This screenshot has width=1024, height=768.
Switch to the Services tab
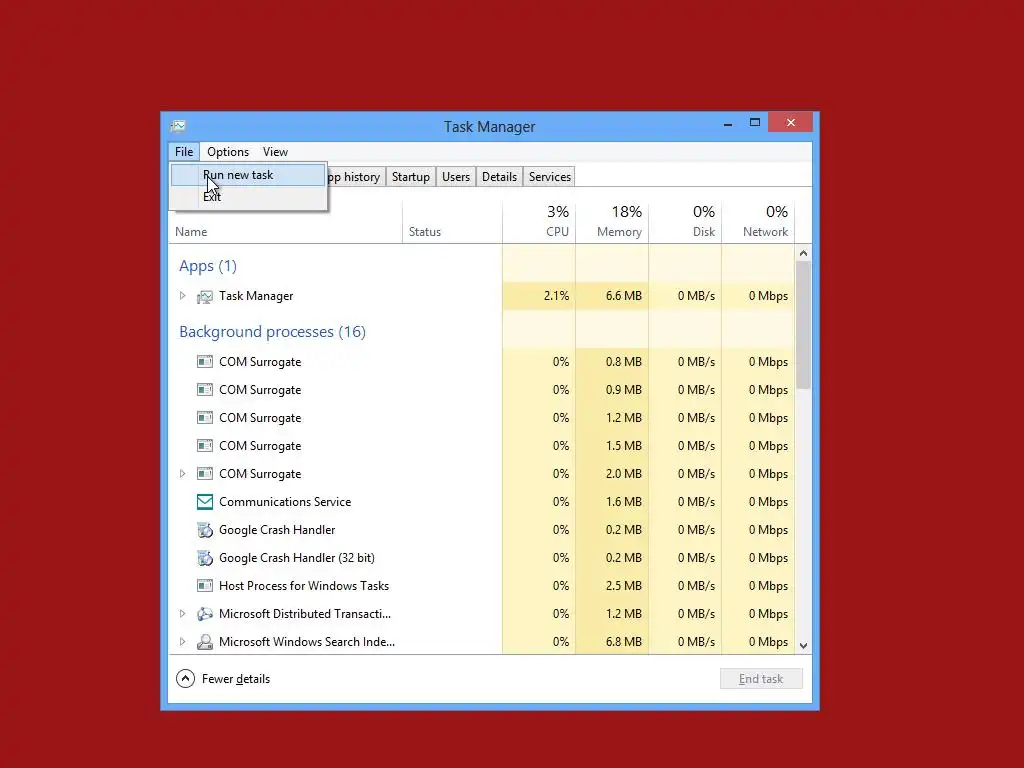coord(550,177)
